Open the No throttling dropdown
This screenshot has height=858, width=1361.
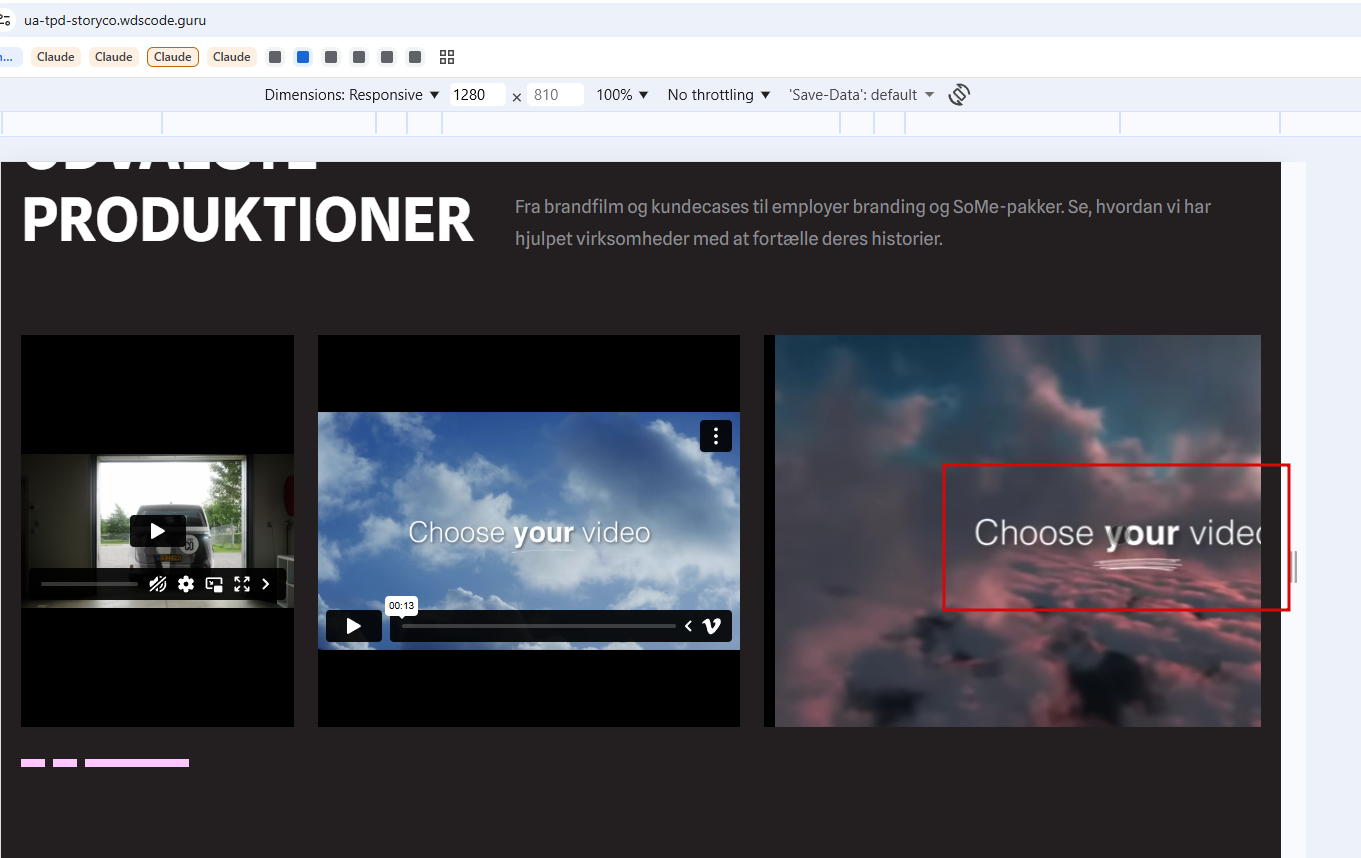tap(719, 95)
